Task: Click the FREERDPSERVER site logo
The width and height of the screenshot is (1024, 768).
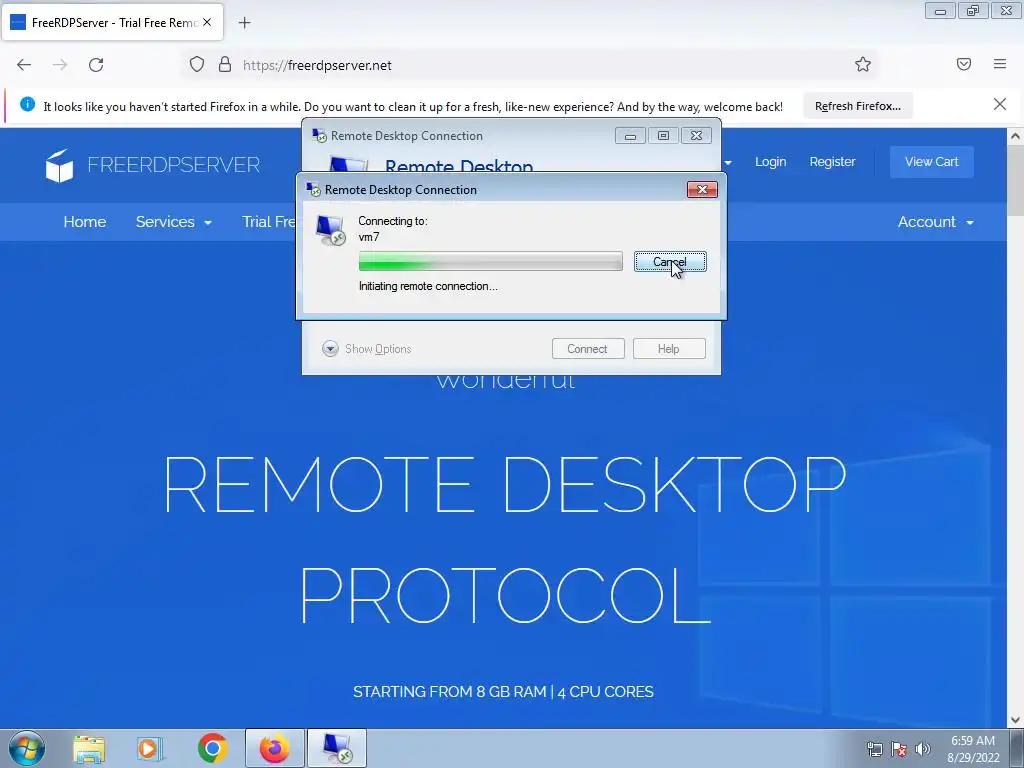Action: click(153, 165)
